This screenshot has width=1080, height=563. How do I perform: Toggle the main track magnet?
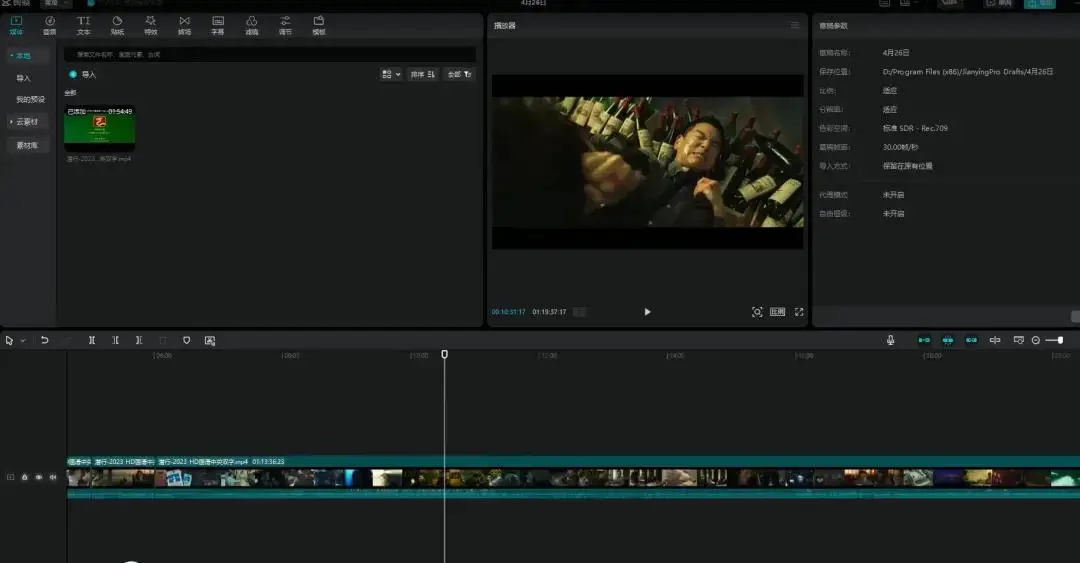point(924,340)
